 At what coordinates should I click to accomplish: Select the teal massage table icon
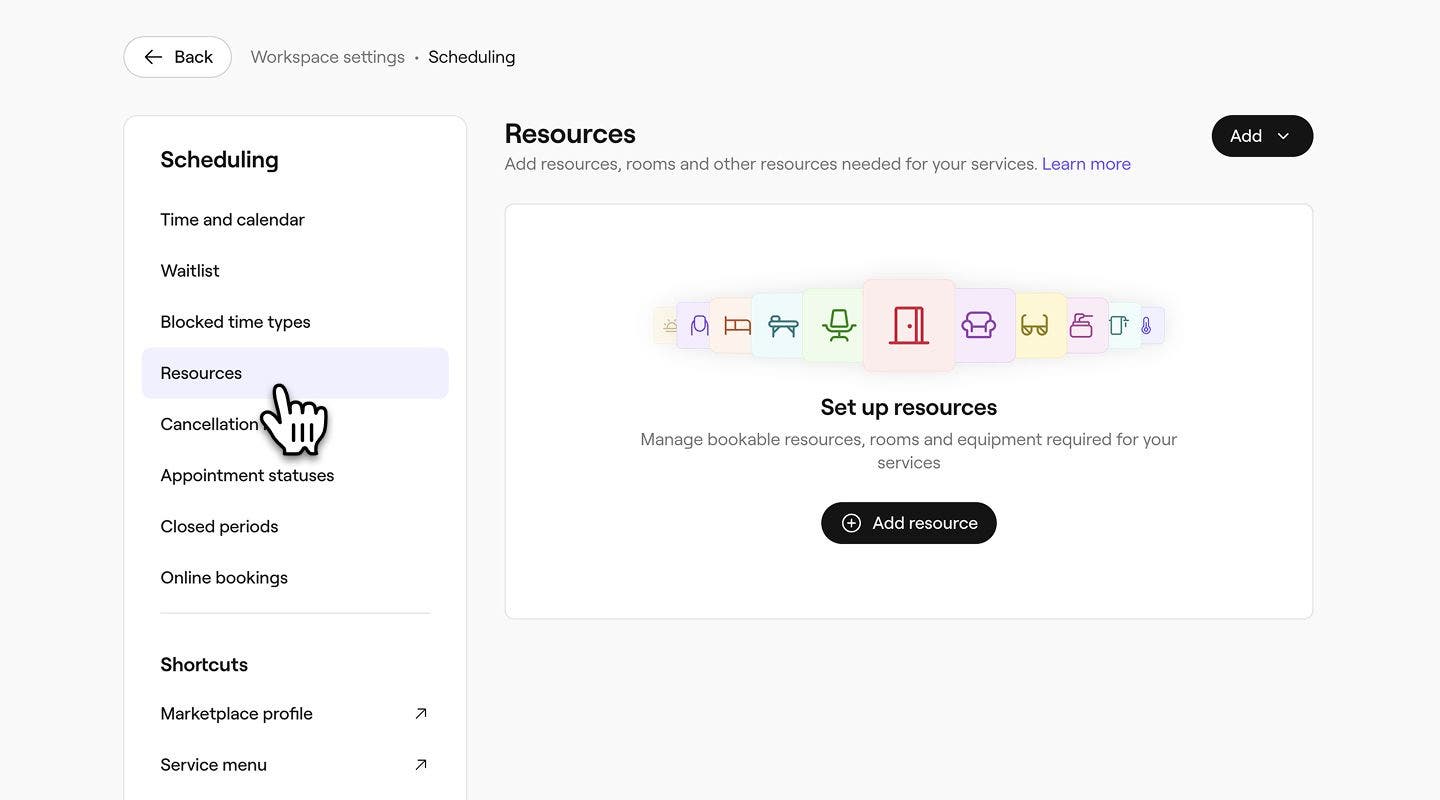(x=781, y=325)
